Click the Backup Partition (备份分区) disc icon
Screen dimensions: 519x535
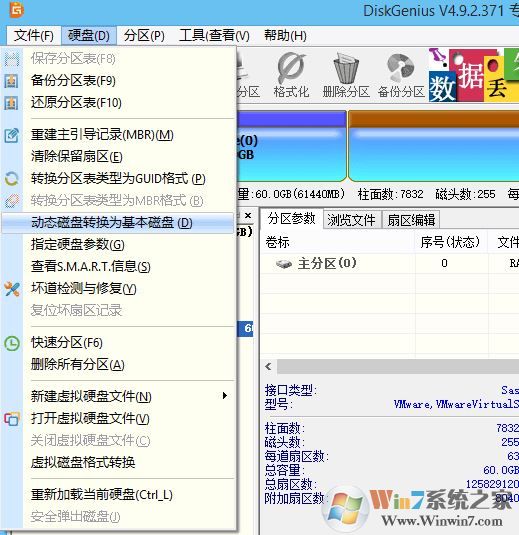coord(400,68)
